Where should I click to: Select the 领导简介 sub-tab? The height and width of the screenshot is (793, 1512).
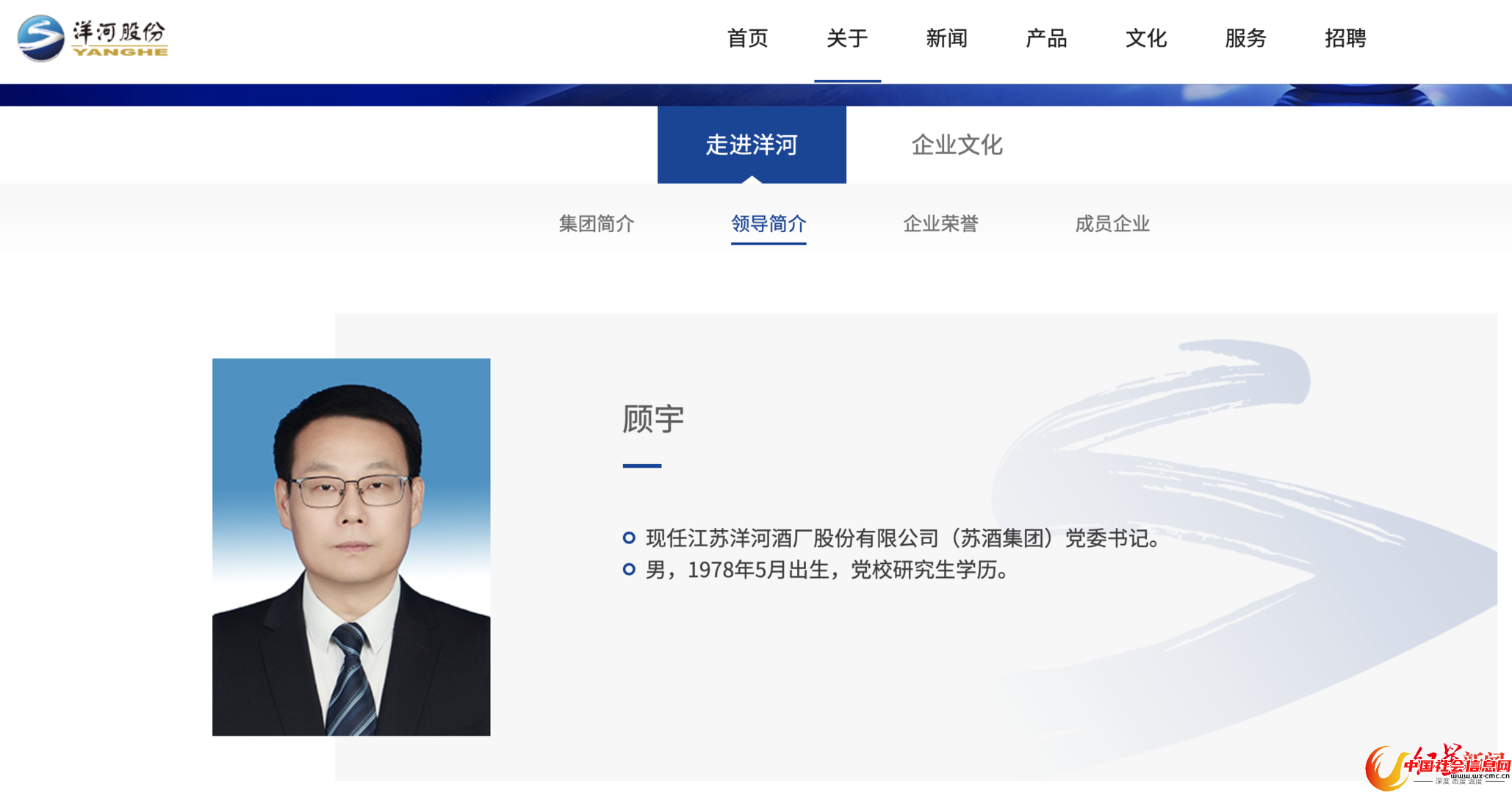(x=768, y=223)
